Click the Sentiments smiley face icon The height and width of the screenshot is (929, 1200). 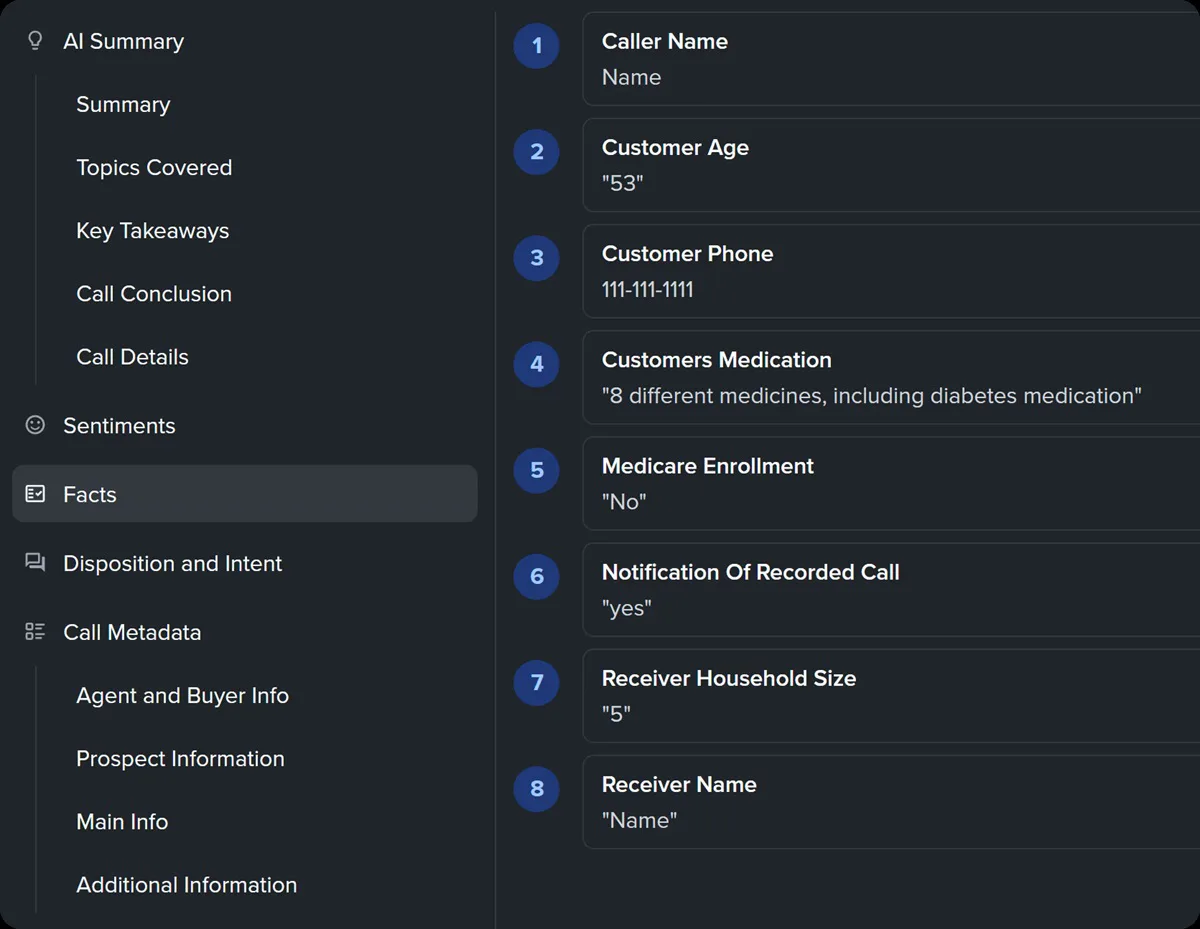[x=35, y=425]
